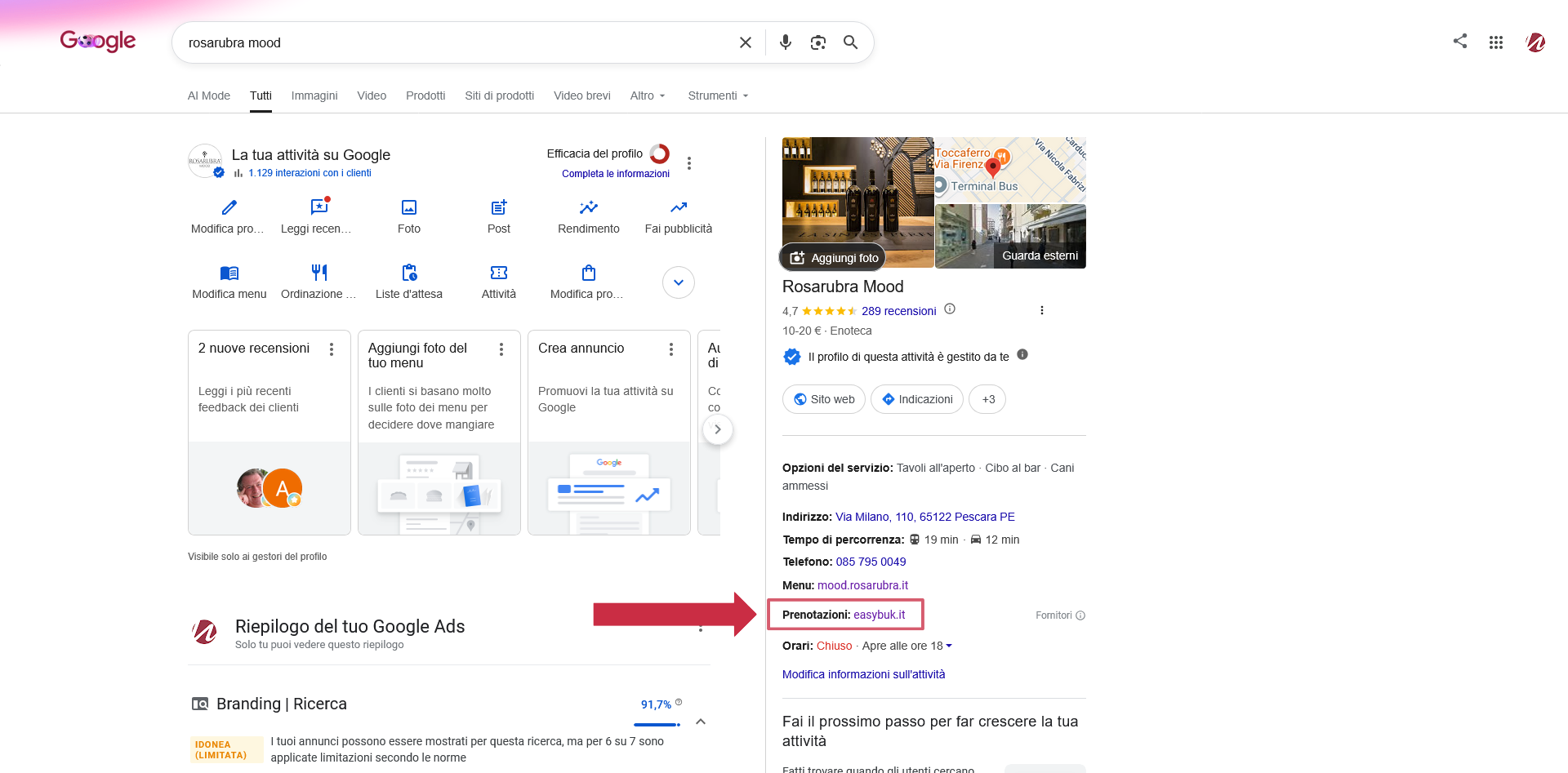Image resolution: width=1568 pixels, height=773 pixels.
Task: Click info icon next to recensioni
Action: click(950, 309)
